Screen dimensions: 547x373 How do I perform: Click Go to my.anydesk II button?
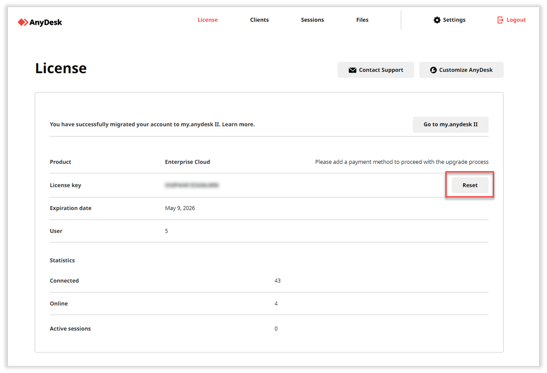coord(450,125)
